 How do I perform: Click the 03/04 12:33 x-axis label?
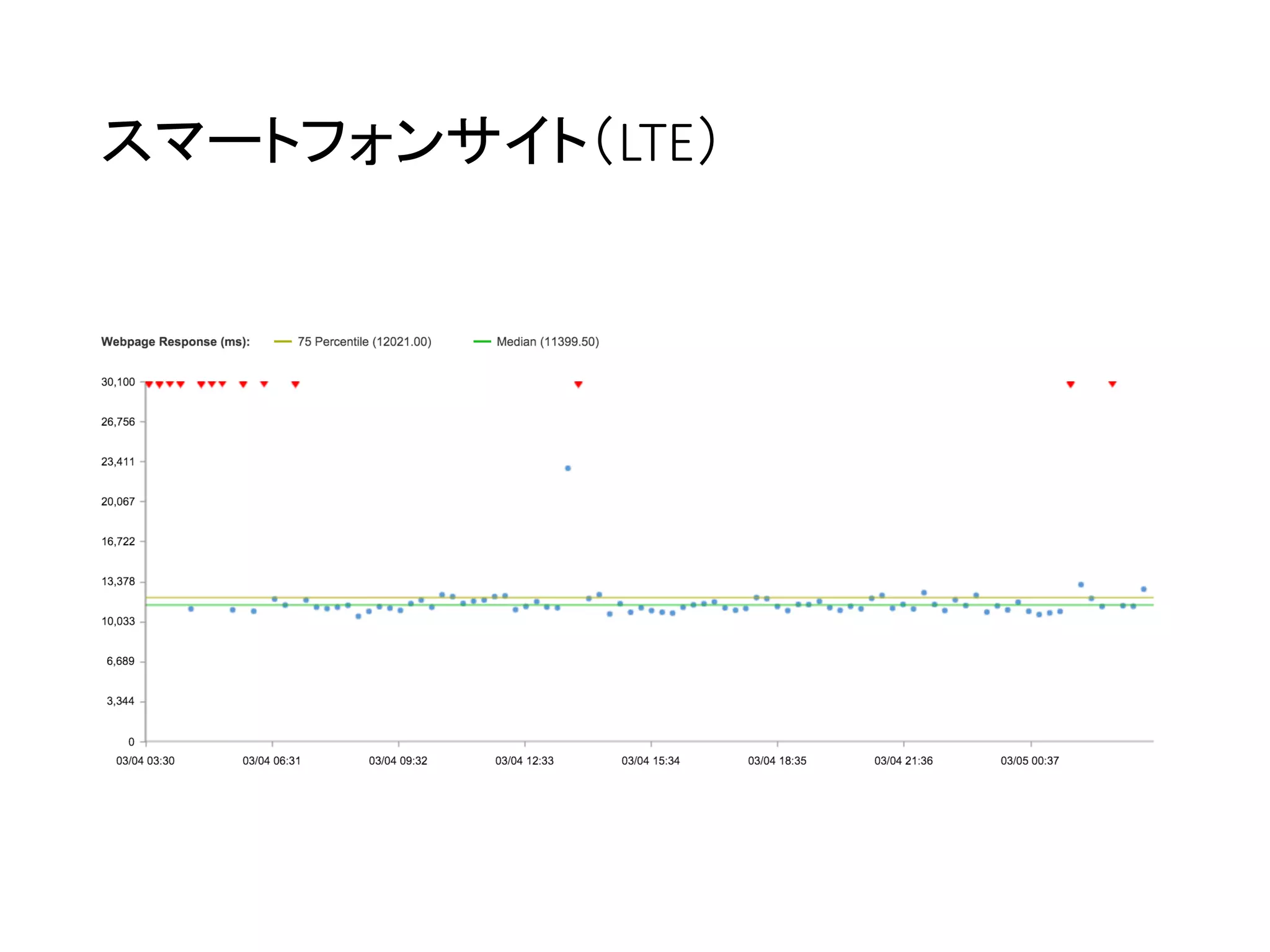pos(525,760)
